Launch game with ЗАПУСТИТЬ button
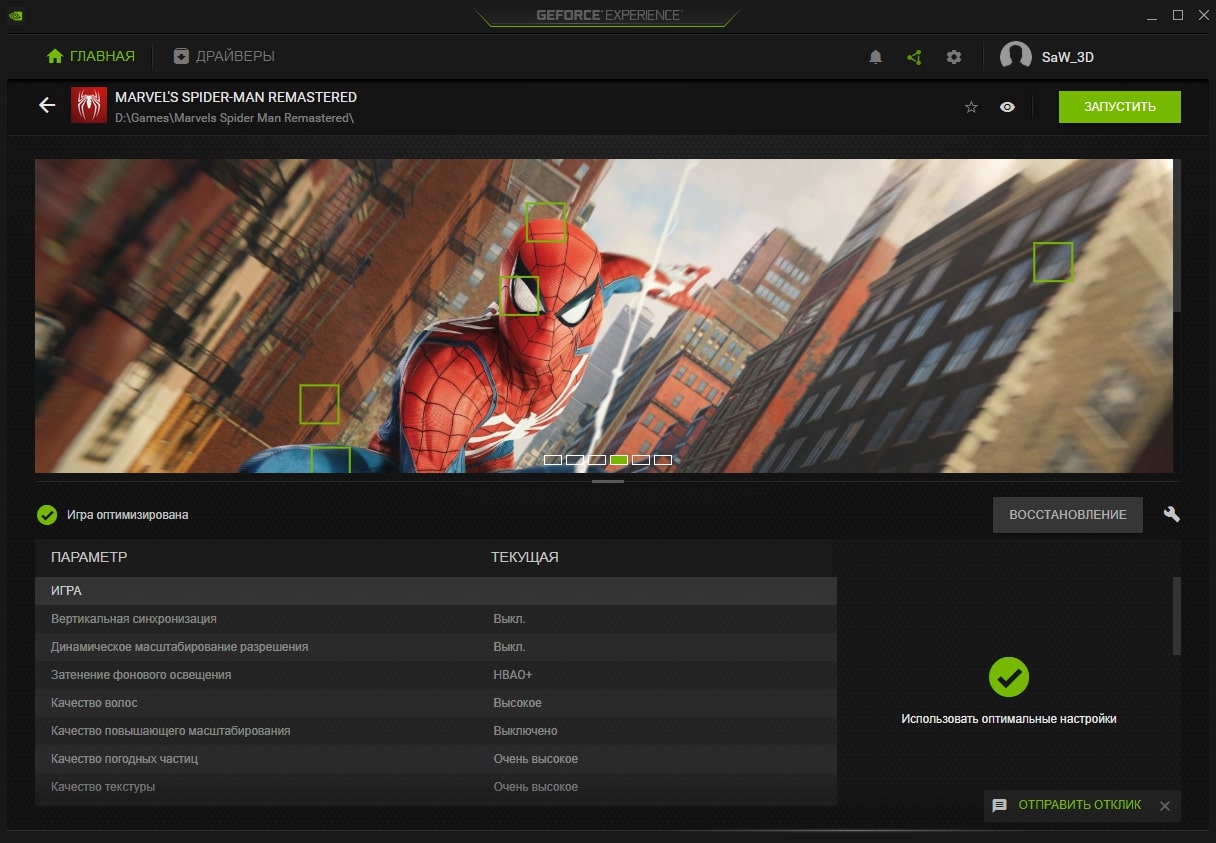1216x843 pixels. pyautogui.click(x=1120, y=107)
